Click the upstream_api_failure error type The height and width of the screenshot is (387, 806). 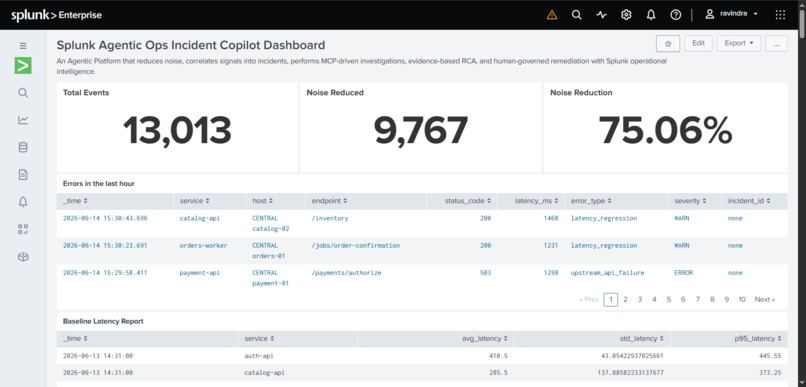point(608,273)
